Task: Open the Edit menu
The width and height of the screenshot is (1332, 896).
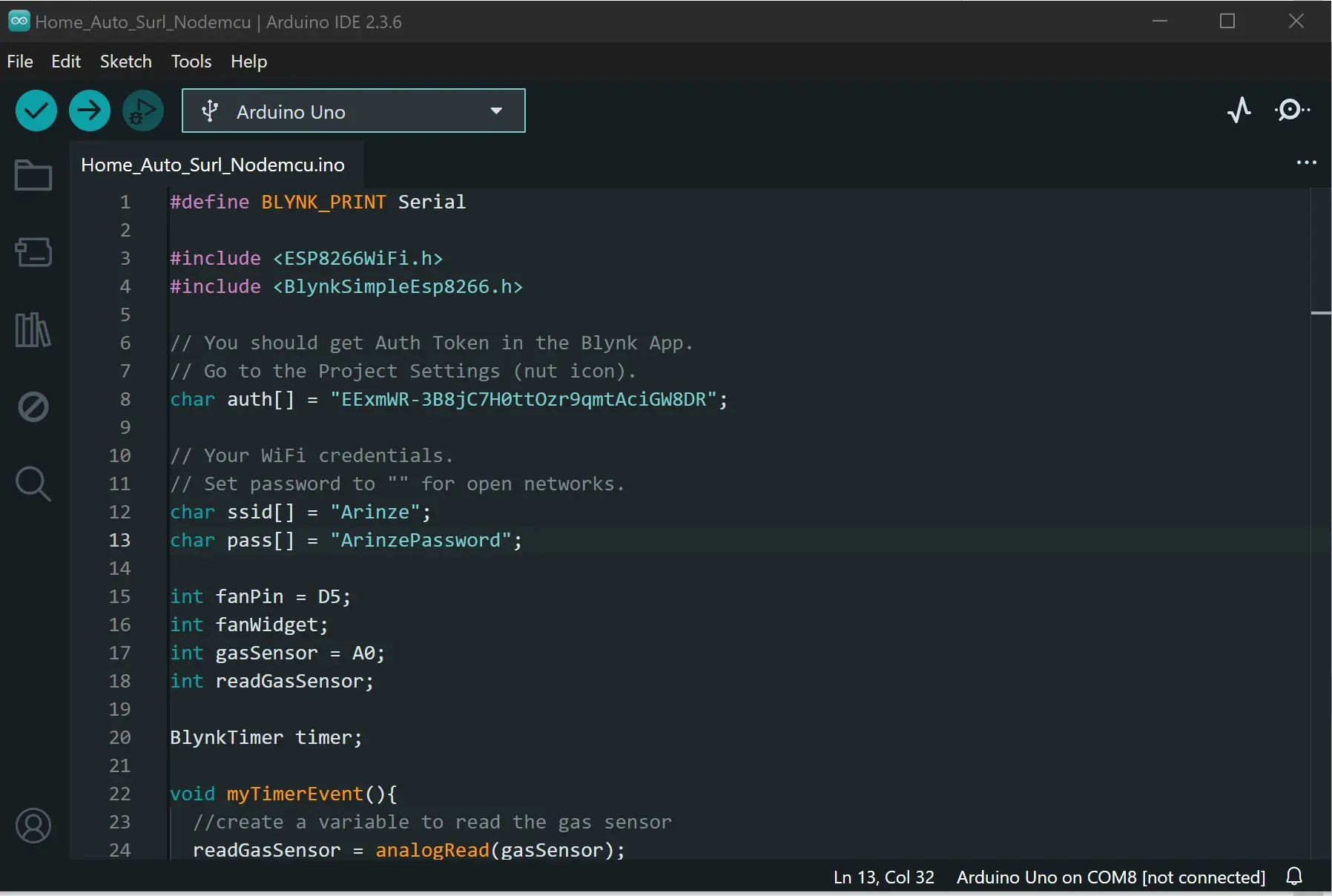Action: [66, 62]
